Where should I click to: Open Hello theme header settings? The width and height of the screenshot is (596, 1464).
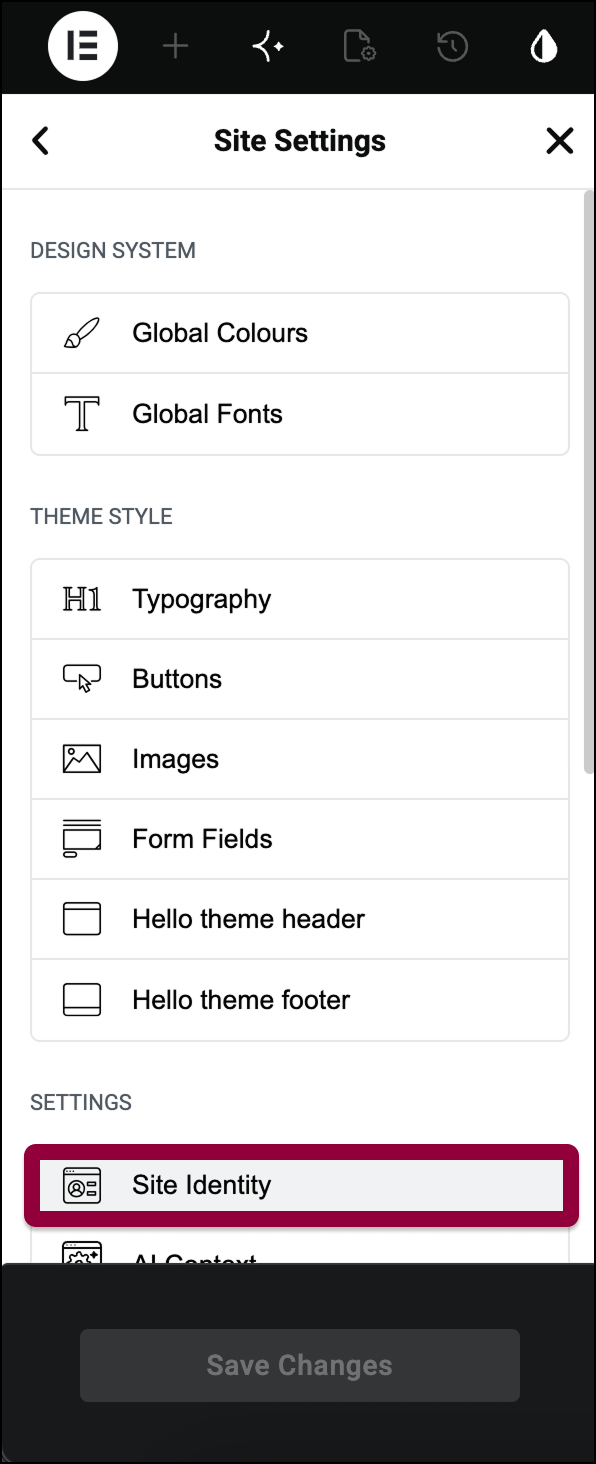click(300, 919)
